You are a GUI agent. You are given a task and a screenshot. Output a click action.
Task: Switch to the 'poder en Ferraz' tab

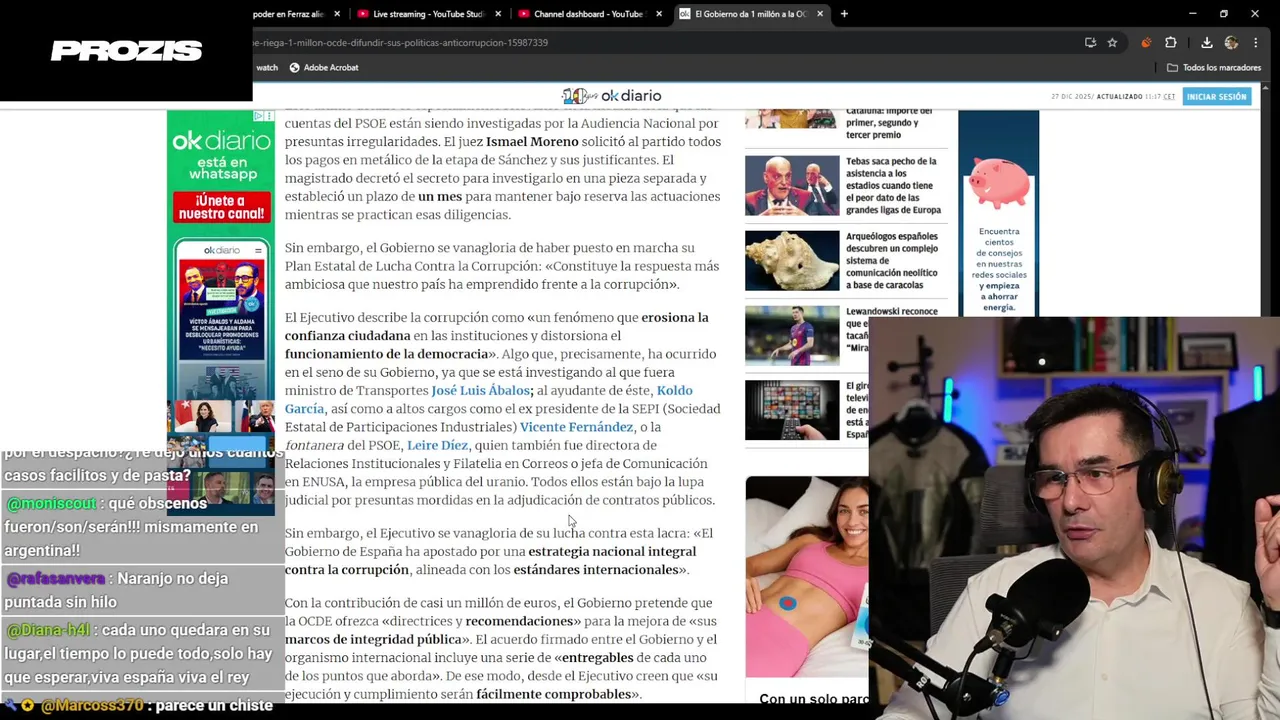[290, 14]
